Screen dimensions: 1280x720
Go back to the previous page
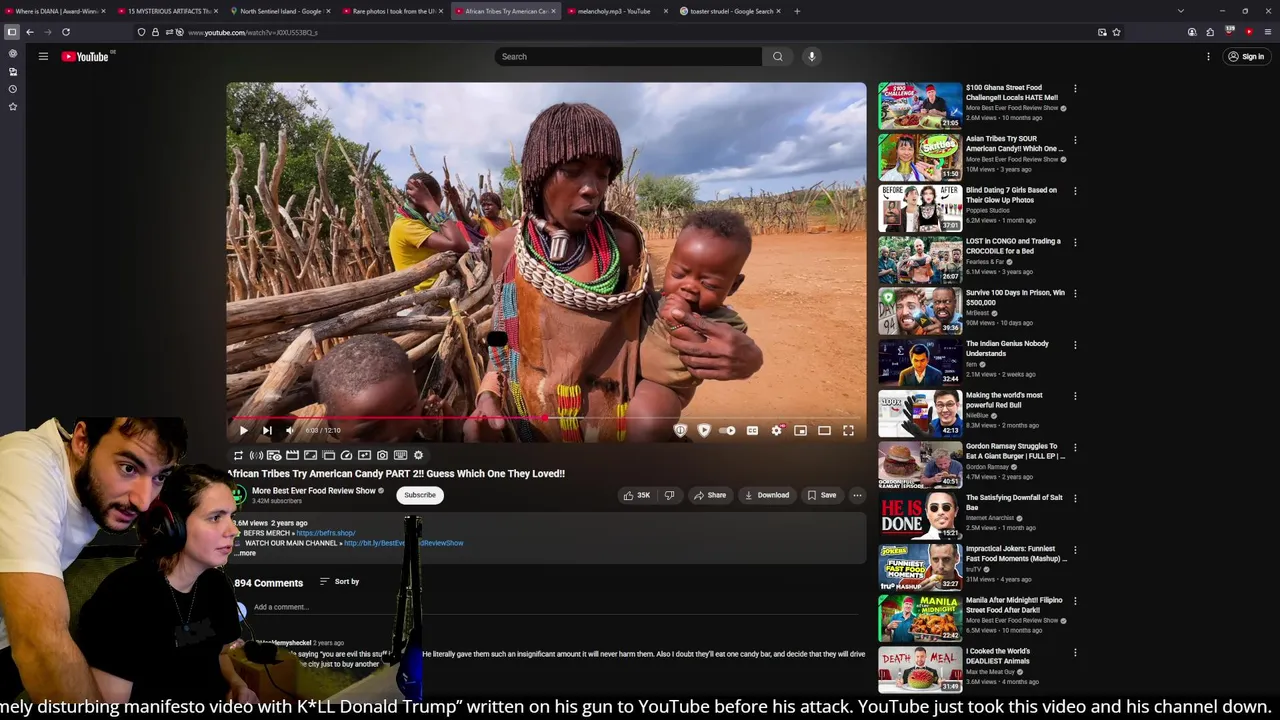point(30,32)
